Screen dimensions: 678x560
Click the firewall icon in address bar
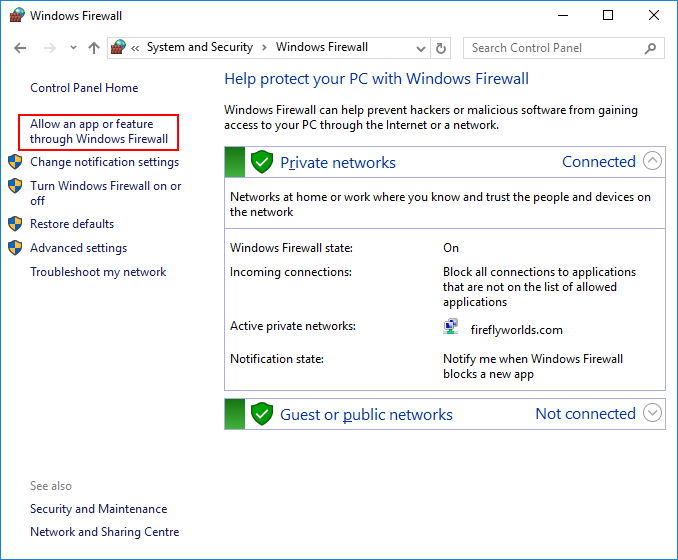point(118,47)
